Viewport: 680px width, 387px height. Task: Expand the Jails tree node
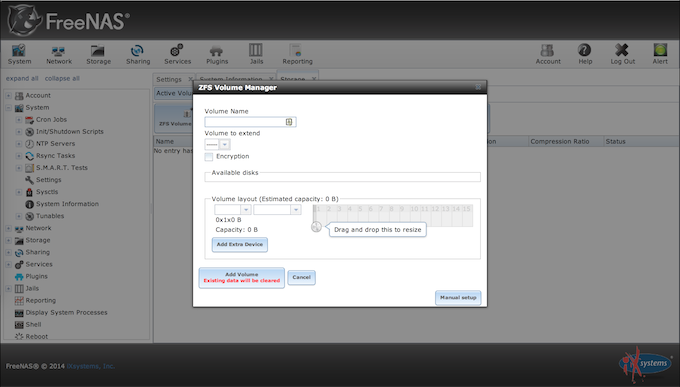[8, 289]
